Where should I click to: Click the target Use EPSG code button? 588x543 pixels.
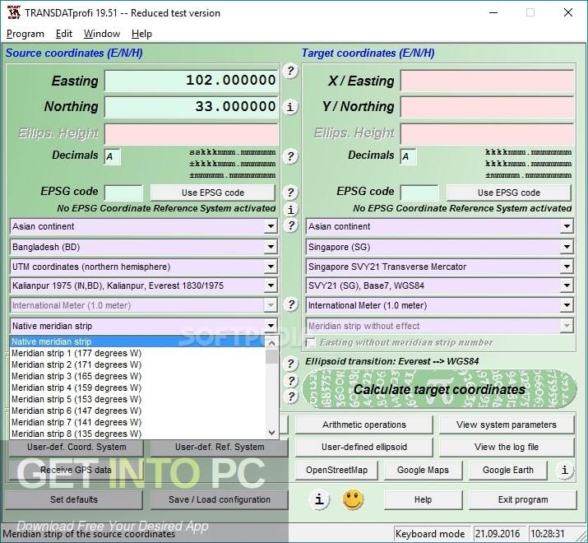pyautogui.click(x=508, y=192)
